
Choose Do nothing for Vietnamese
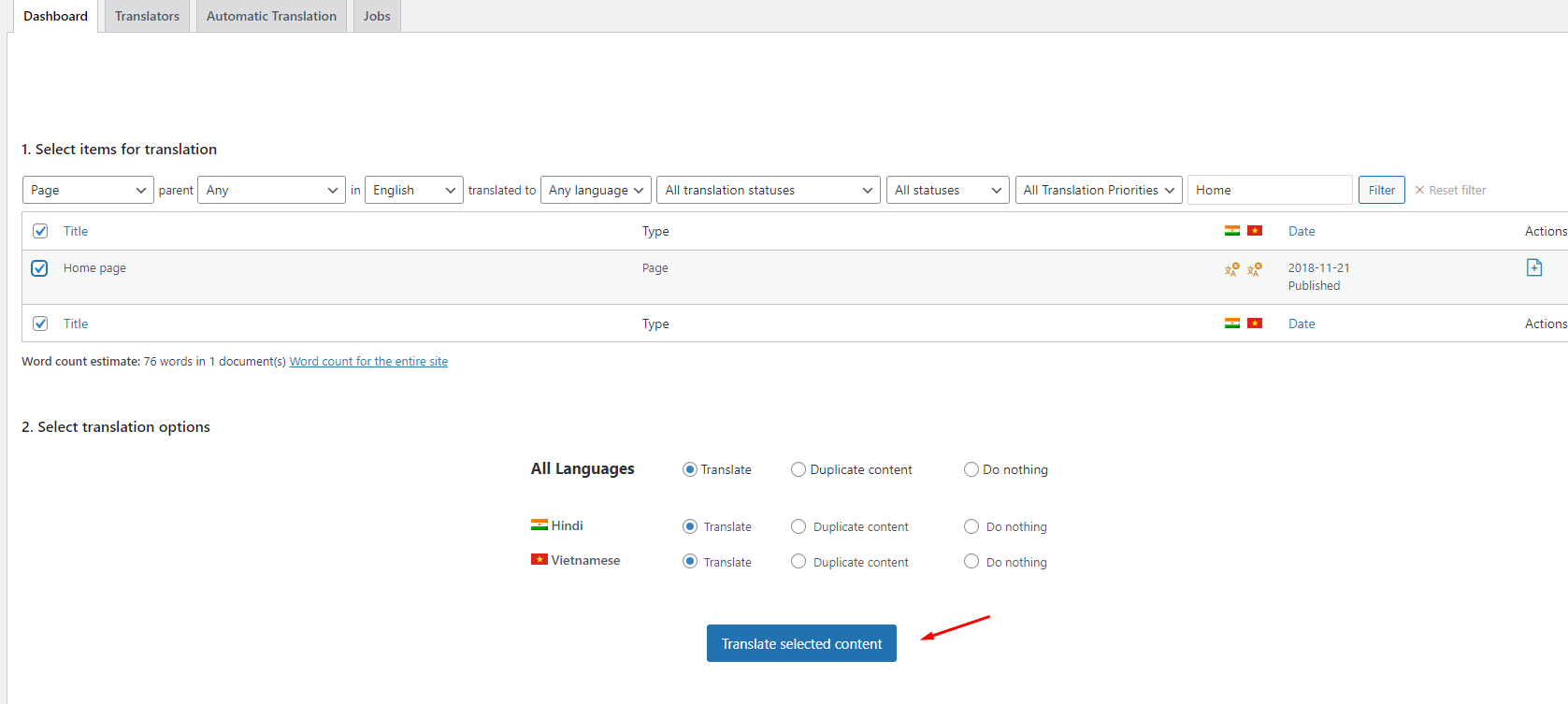971,561
